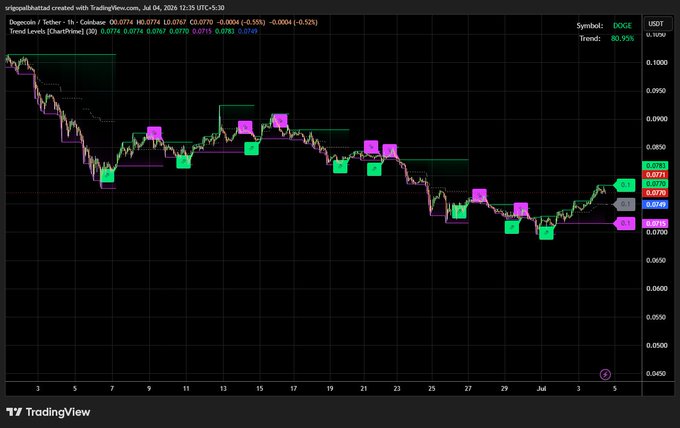The width and height of the screenshot is (680, 428).
Task: Click the 0.0700 price axis label
Action: [657, 232]
